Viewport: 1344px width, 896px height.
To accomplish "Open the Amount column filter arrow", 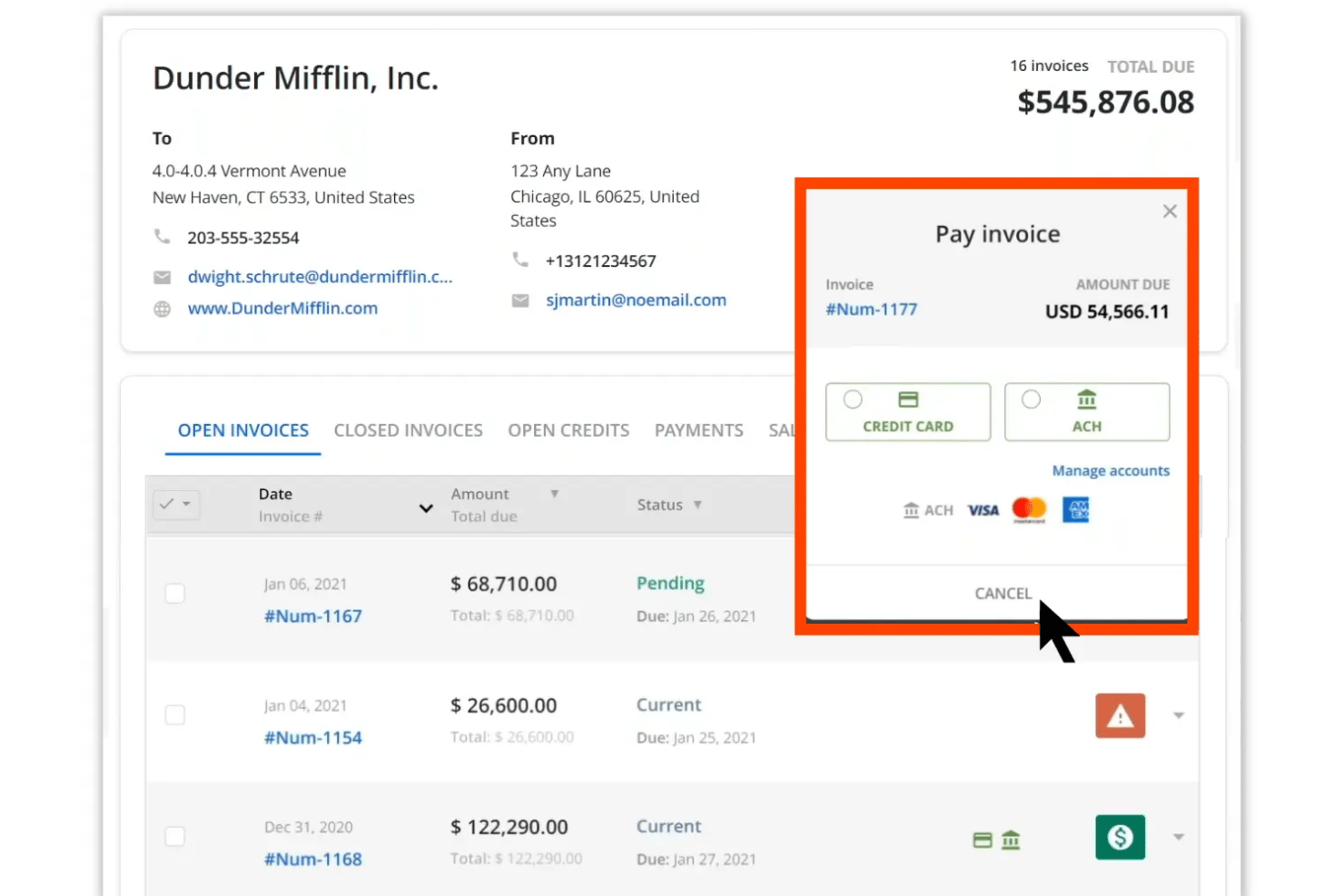I will point(554,494).
